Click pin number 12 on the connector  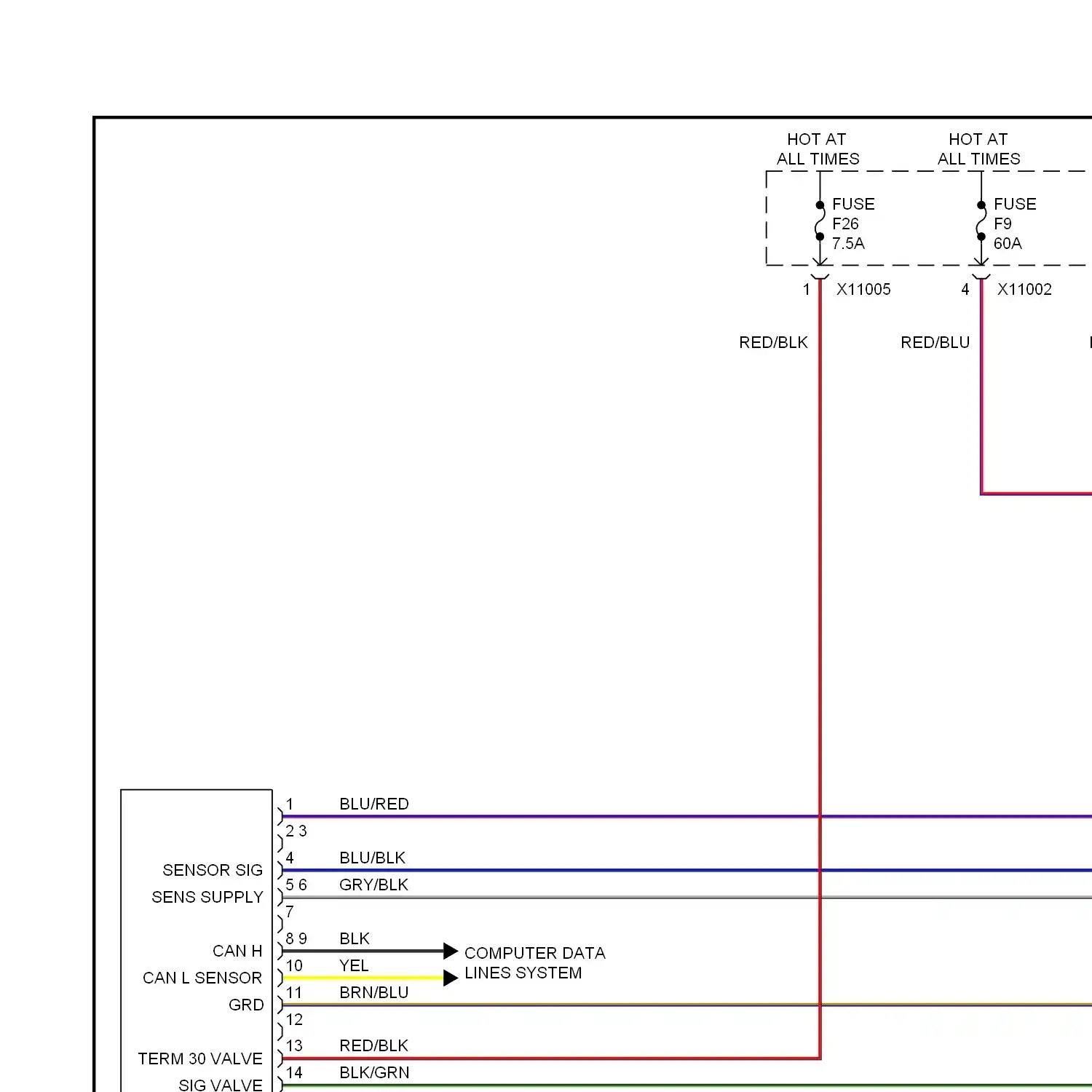coord(294,1019)
